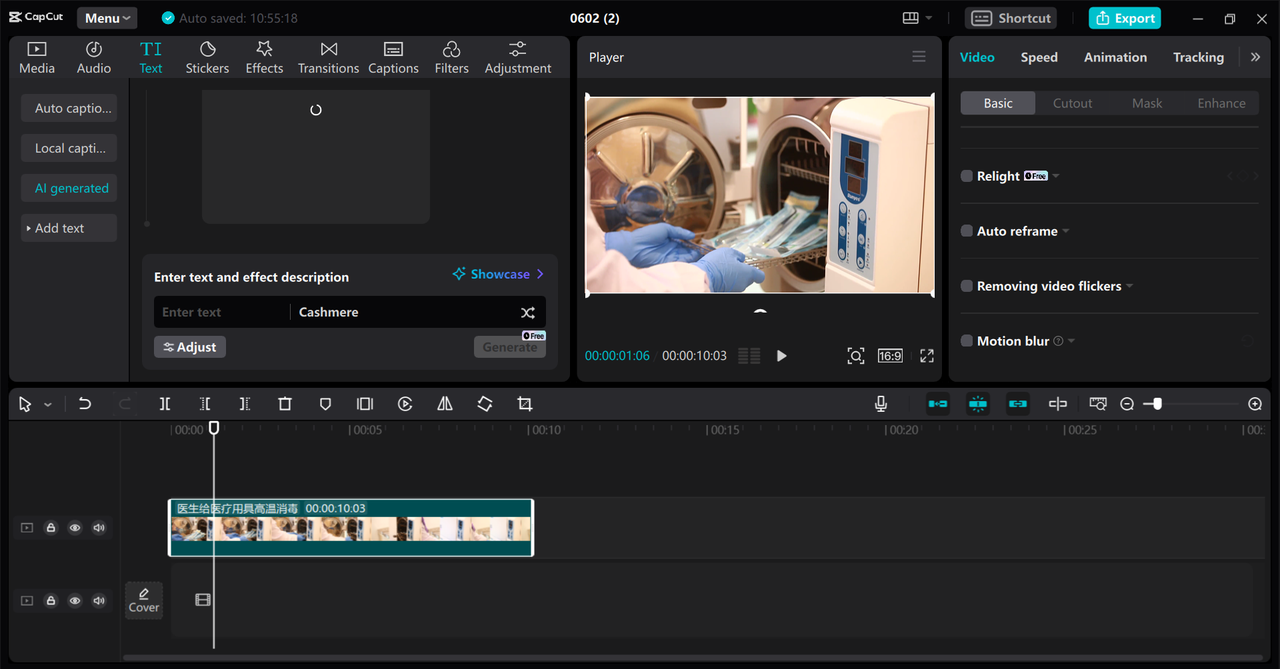Enter fullscreen player mode
The image size is (1280, 669).
[927, 356]
